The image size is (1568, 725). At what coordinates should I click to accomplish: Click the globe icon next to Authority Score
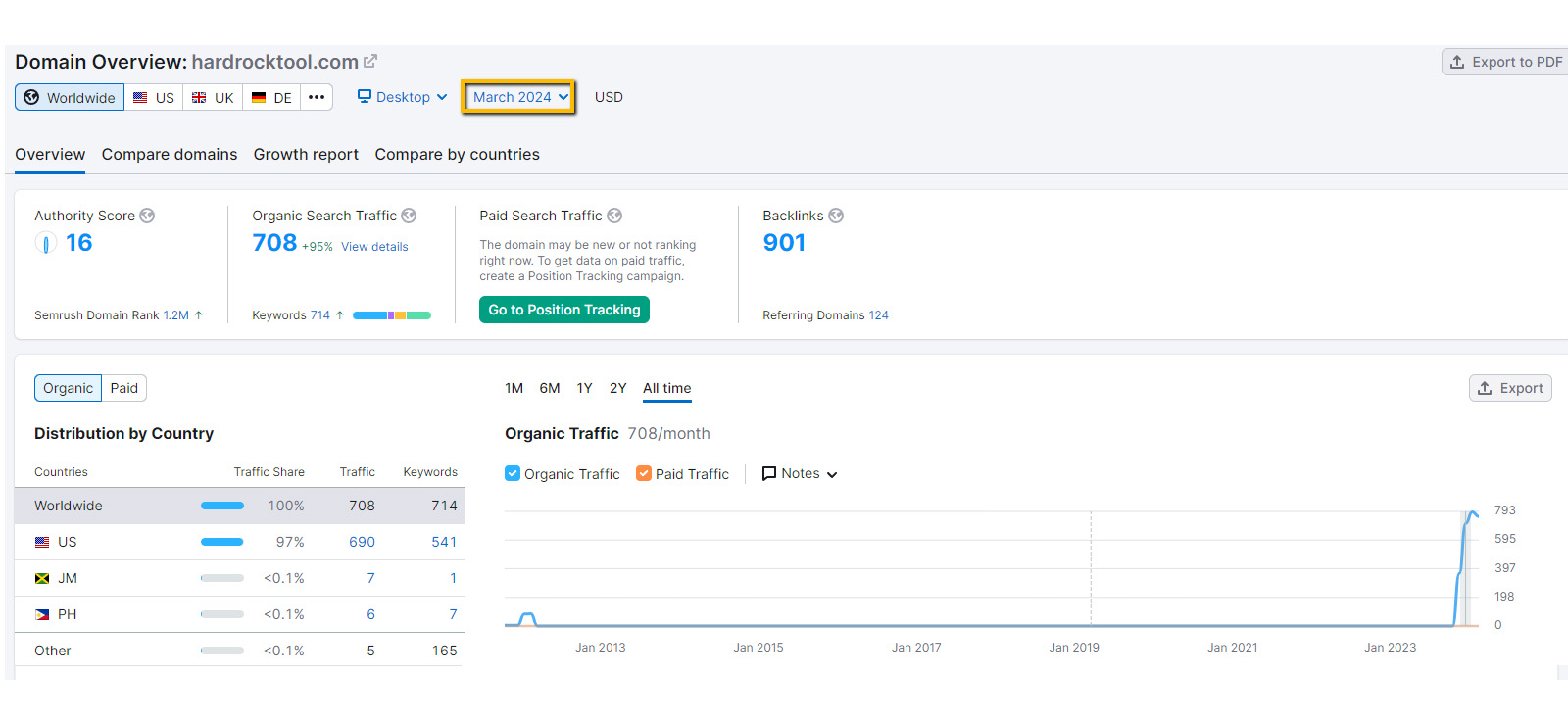coord(147,216)
